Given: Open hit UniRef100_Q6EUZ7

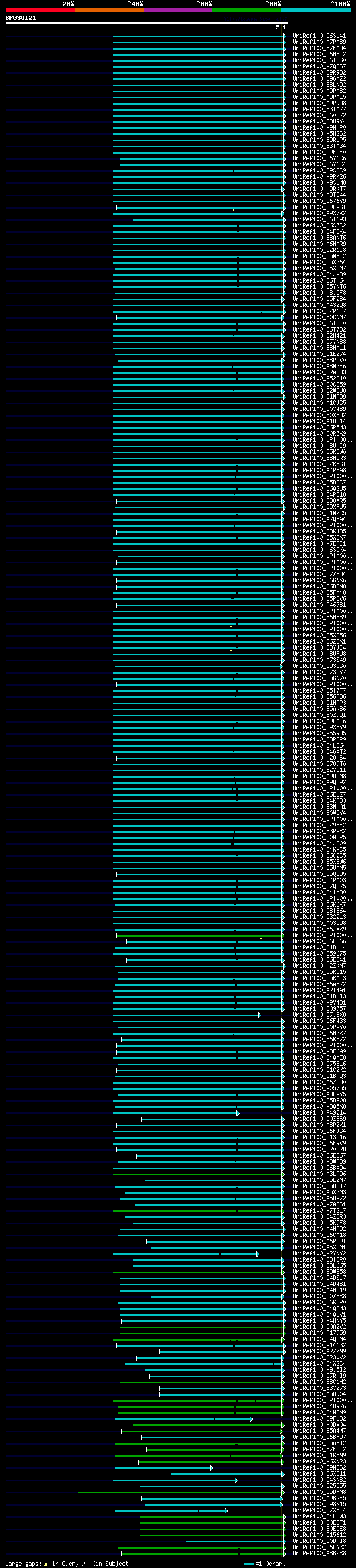Looking at the screenshot, I should [x=319, y=794].
